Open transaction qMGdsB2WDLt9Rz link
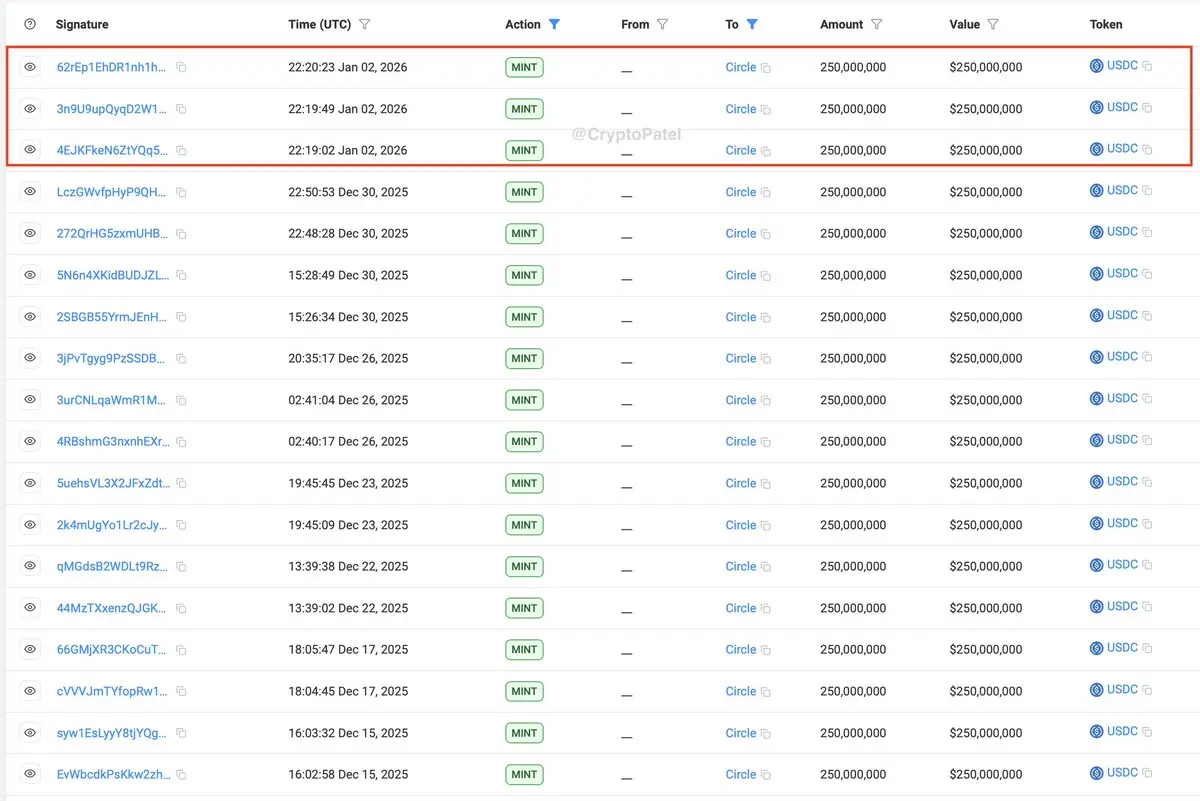The image size is (1200, 801). pyautogui.click(x=112, y=566)
